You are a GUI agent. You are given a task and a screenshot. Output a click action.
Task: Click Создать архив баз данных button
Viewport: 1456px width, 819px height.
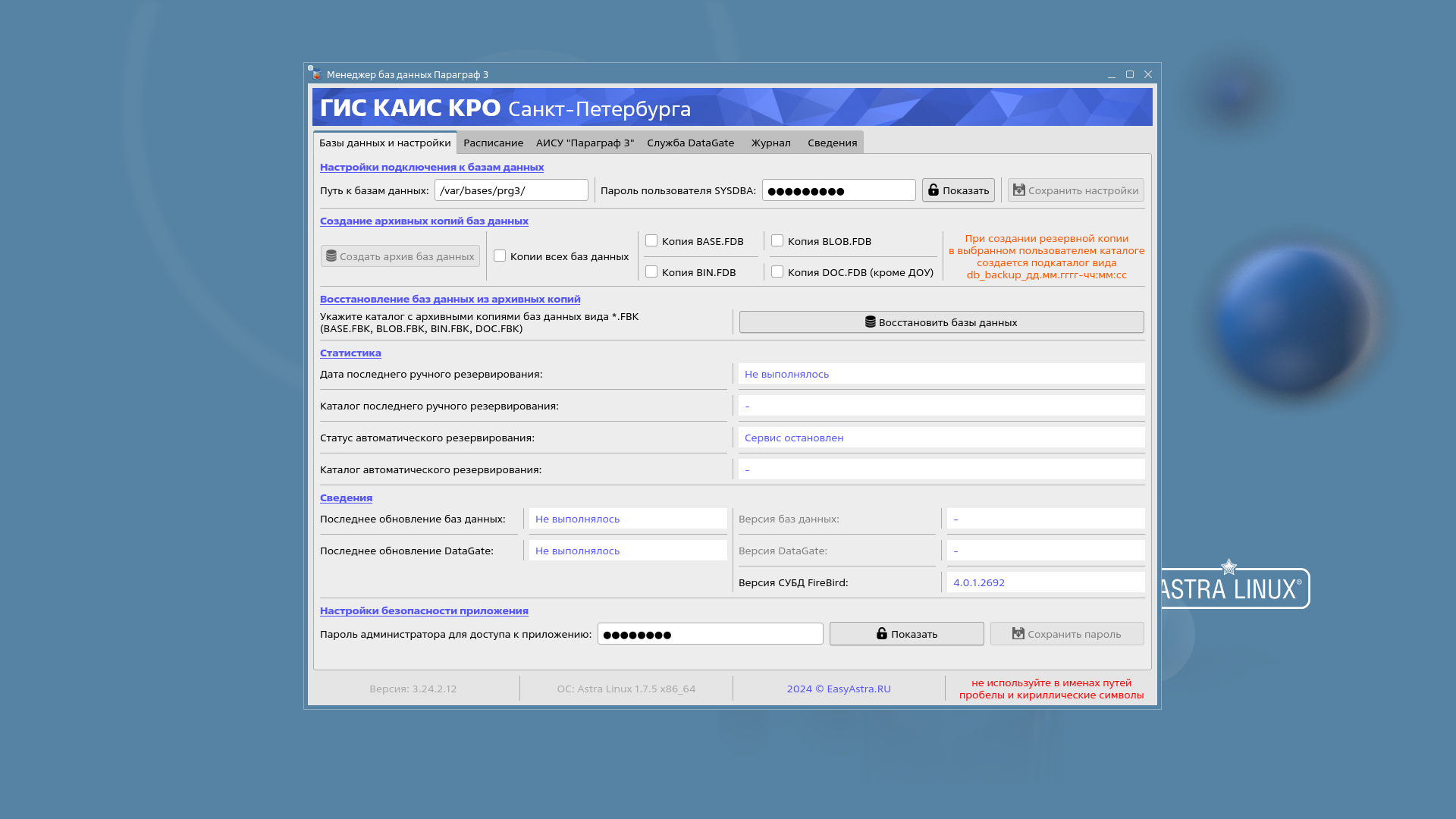[400, 256]
